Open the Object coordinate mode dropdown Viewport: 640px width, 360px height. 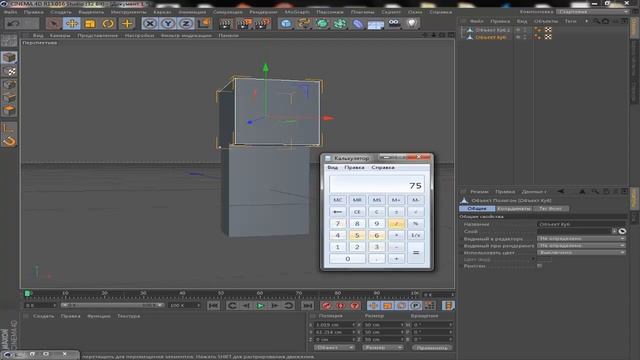(x=334, y=347)
